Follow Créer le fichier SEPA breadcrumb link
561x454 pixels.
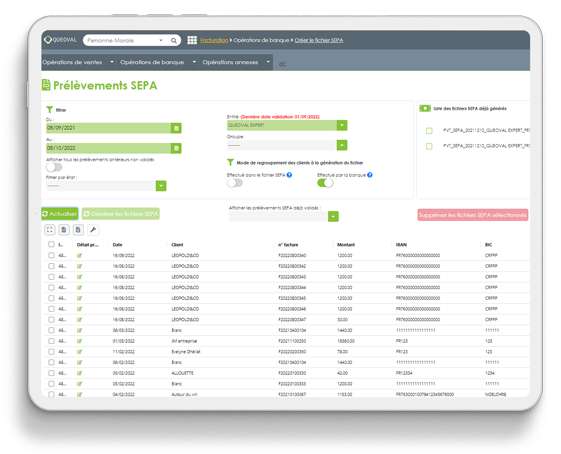coord(319,40)
